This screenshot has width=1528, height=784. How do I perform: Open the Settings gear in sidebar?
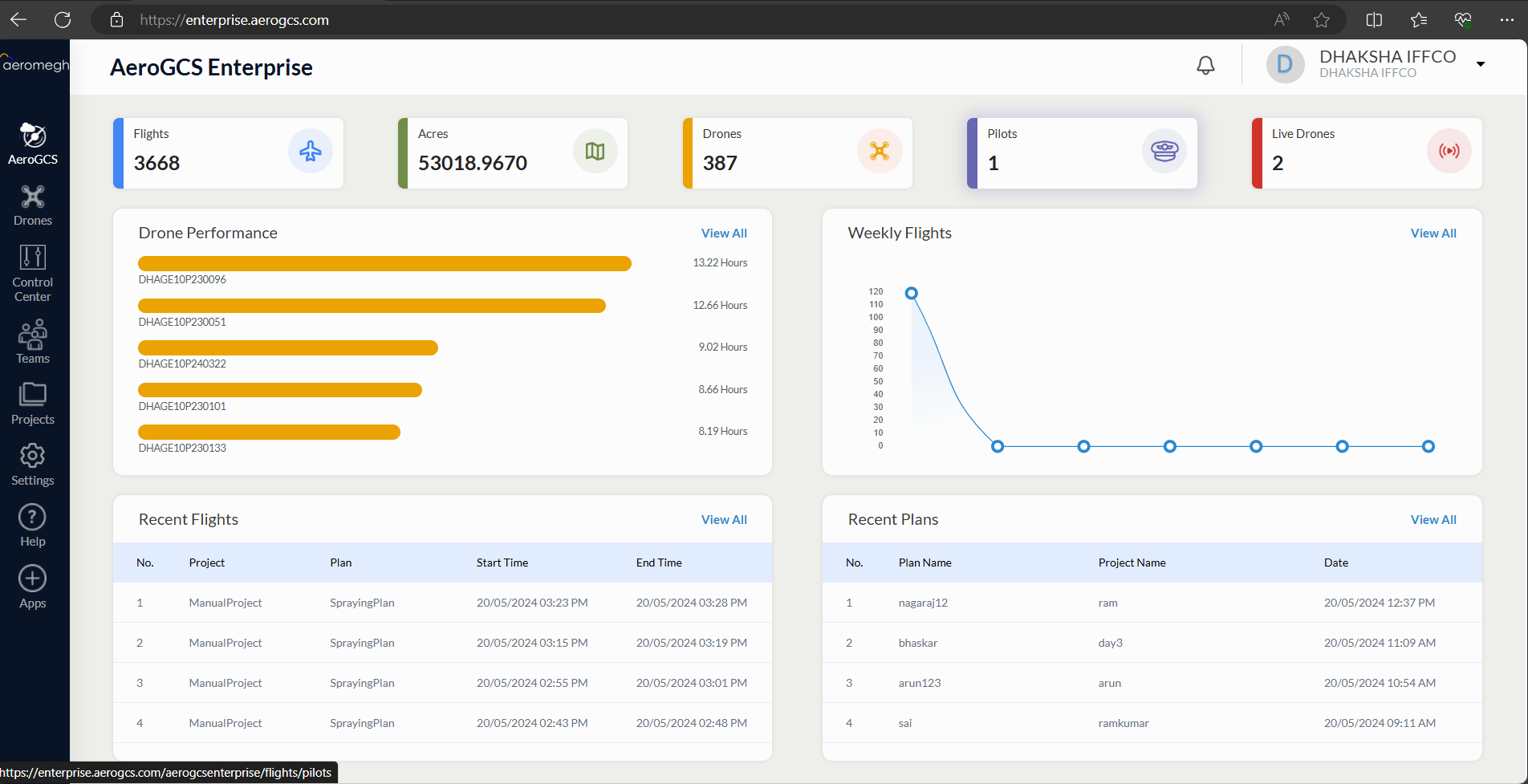click(x=33, y=464)
